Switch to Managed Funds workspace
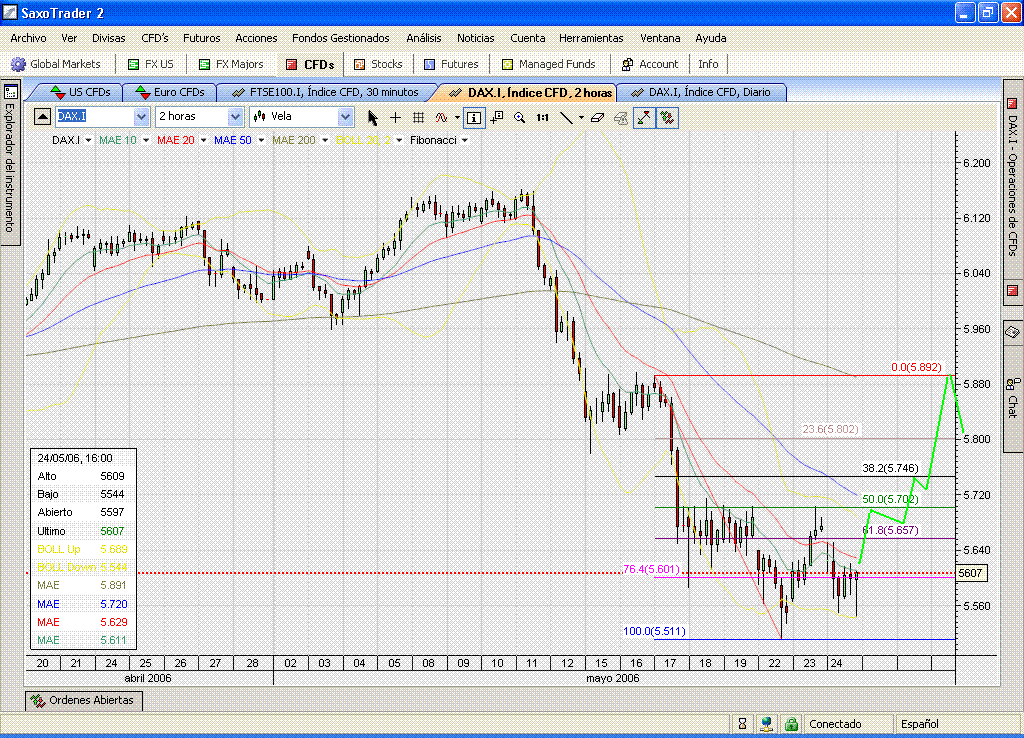This screenshot has height=738, width=1024. click(549, 64)
